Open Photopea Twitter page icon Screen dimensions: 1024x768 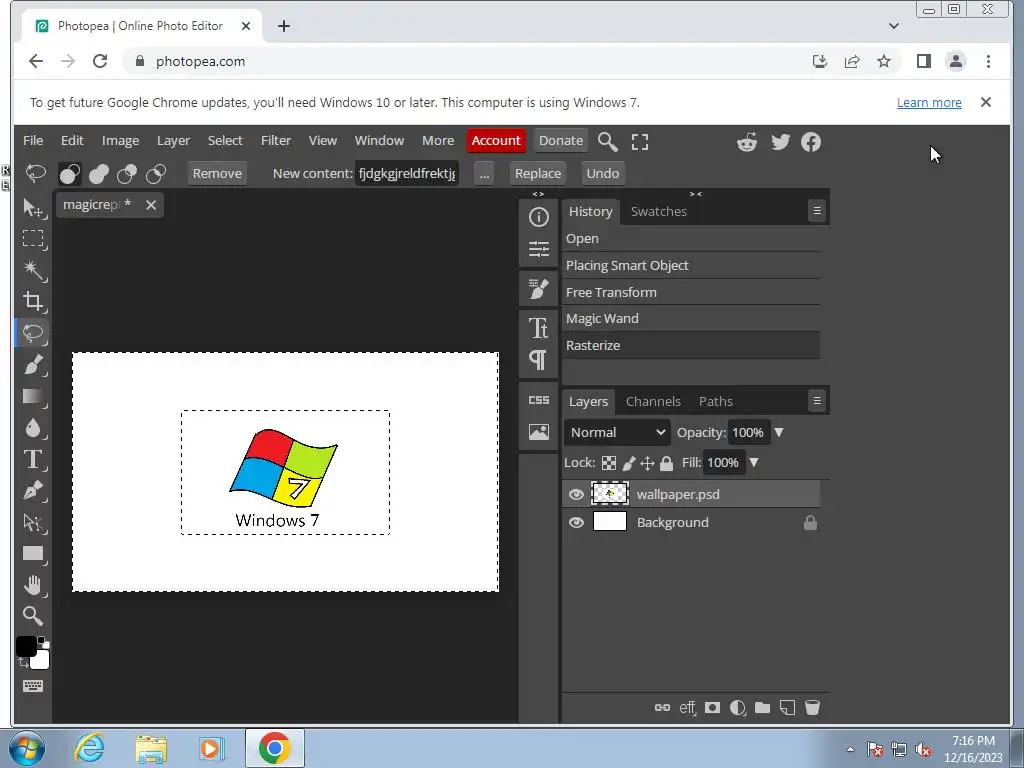(x=780, y=142)
